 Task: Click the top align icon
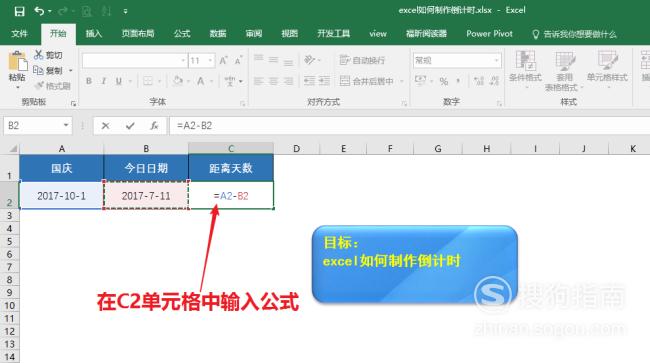(x=259, y=59)
